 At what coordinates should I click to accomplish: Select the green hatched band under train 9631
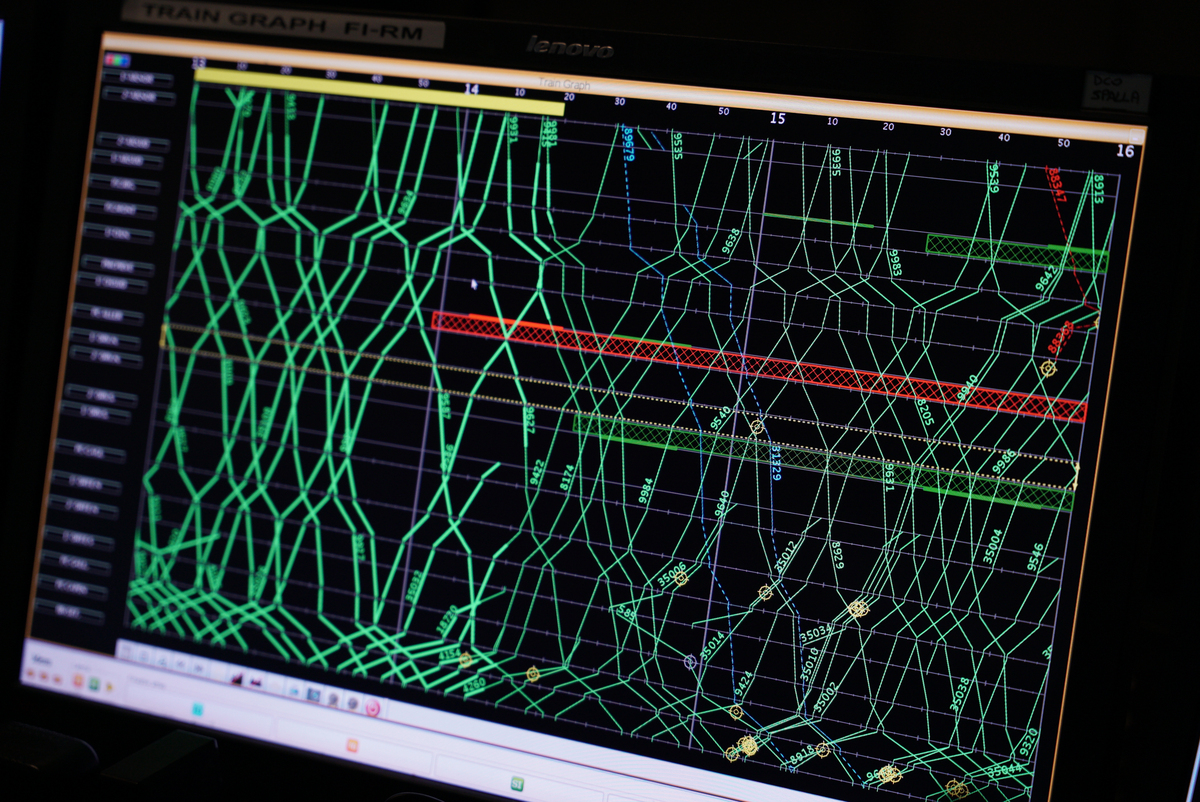(x=823, y=463)
